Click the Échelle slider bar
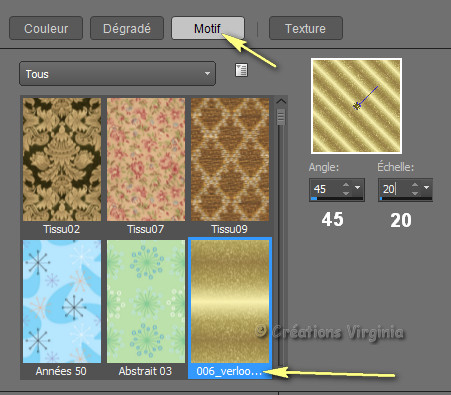This screenshot has height=395, width=451. tap(406, 199)
